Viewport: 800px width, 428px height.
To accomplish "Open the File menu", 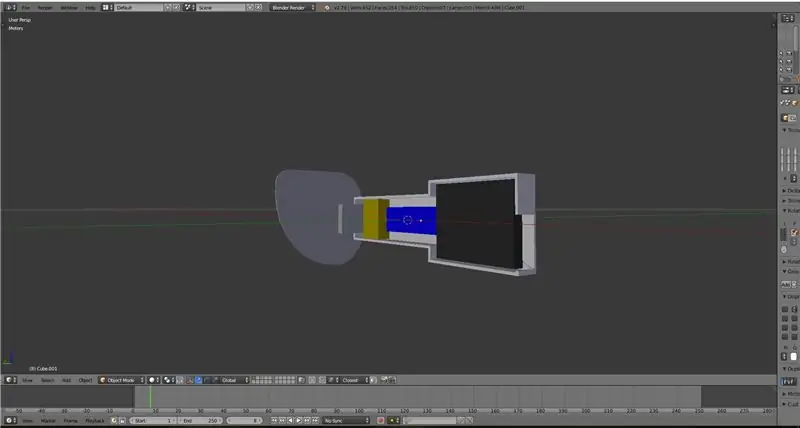I will pos(26,8).
